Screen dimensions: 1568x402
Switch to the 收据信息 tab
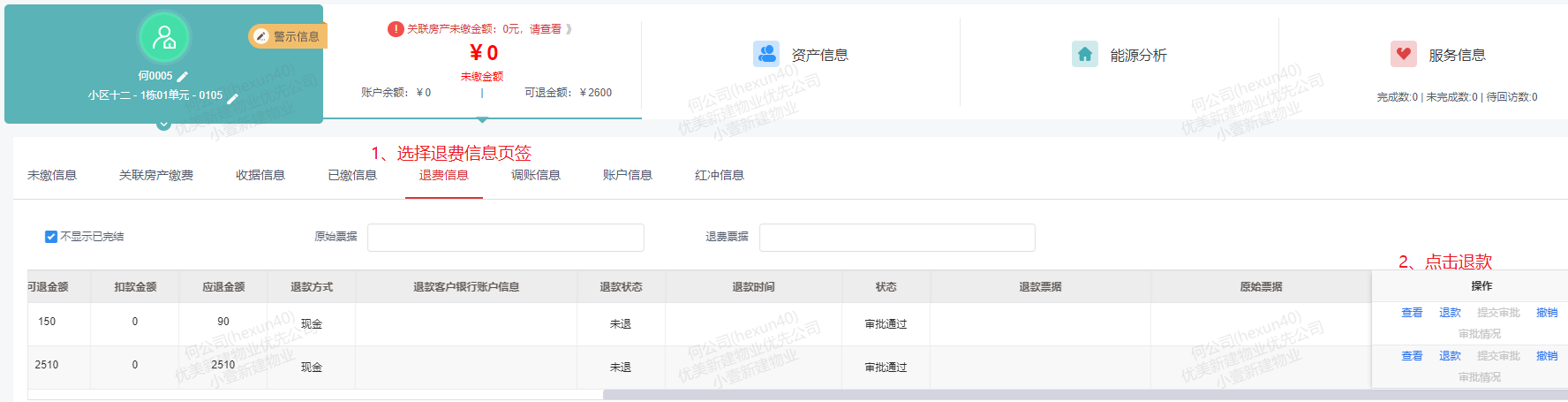pyautogui.click(x=260, y=175)
